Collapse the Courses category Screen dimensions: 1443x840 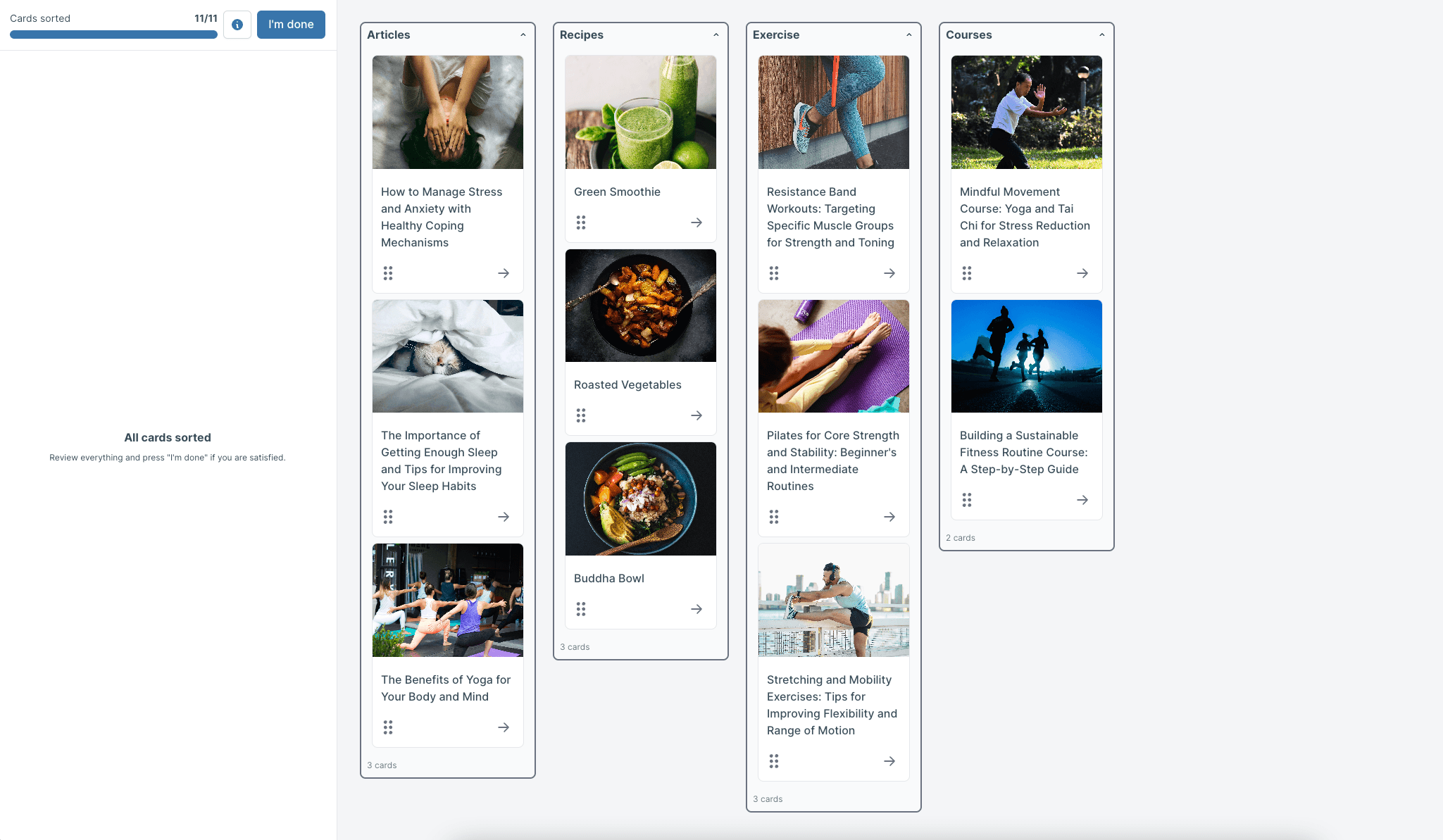point(1102,35)
